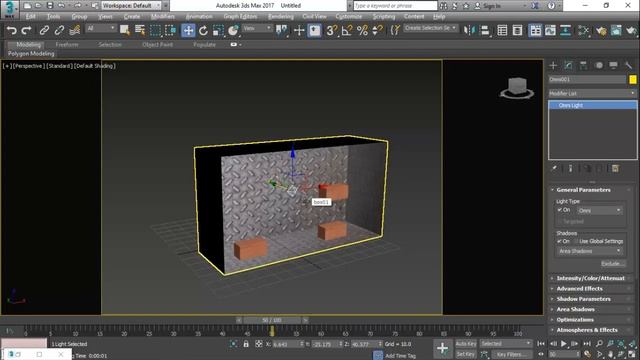
Task: Click the Set Key button
Action: (466, 354)
